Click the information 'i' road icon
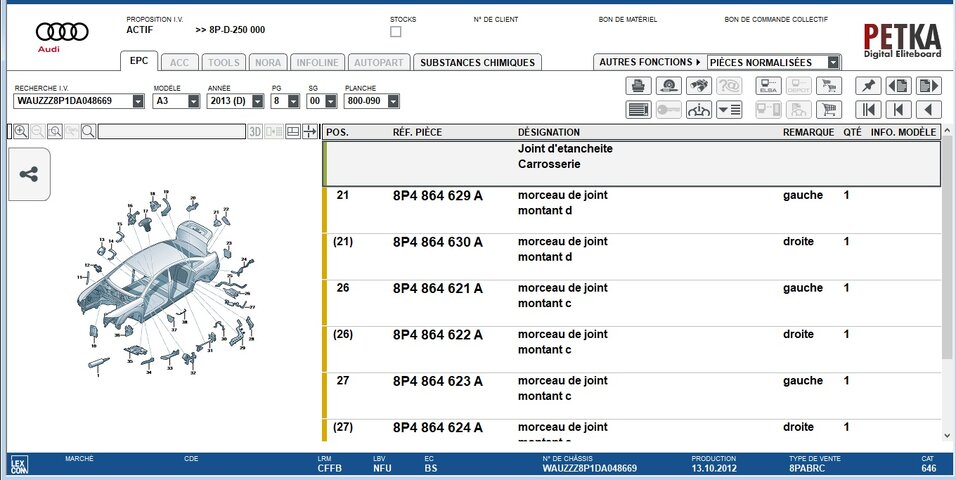This screenshot has height=480, width=956. tap(699, 110)
